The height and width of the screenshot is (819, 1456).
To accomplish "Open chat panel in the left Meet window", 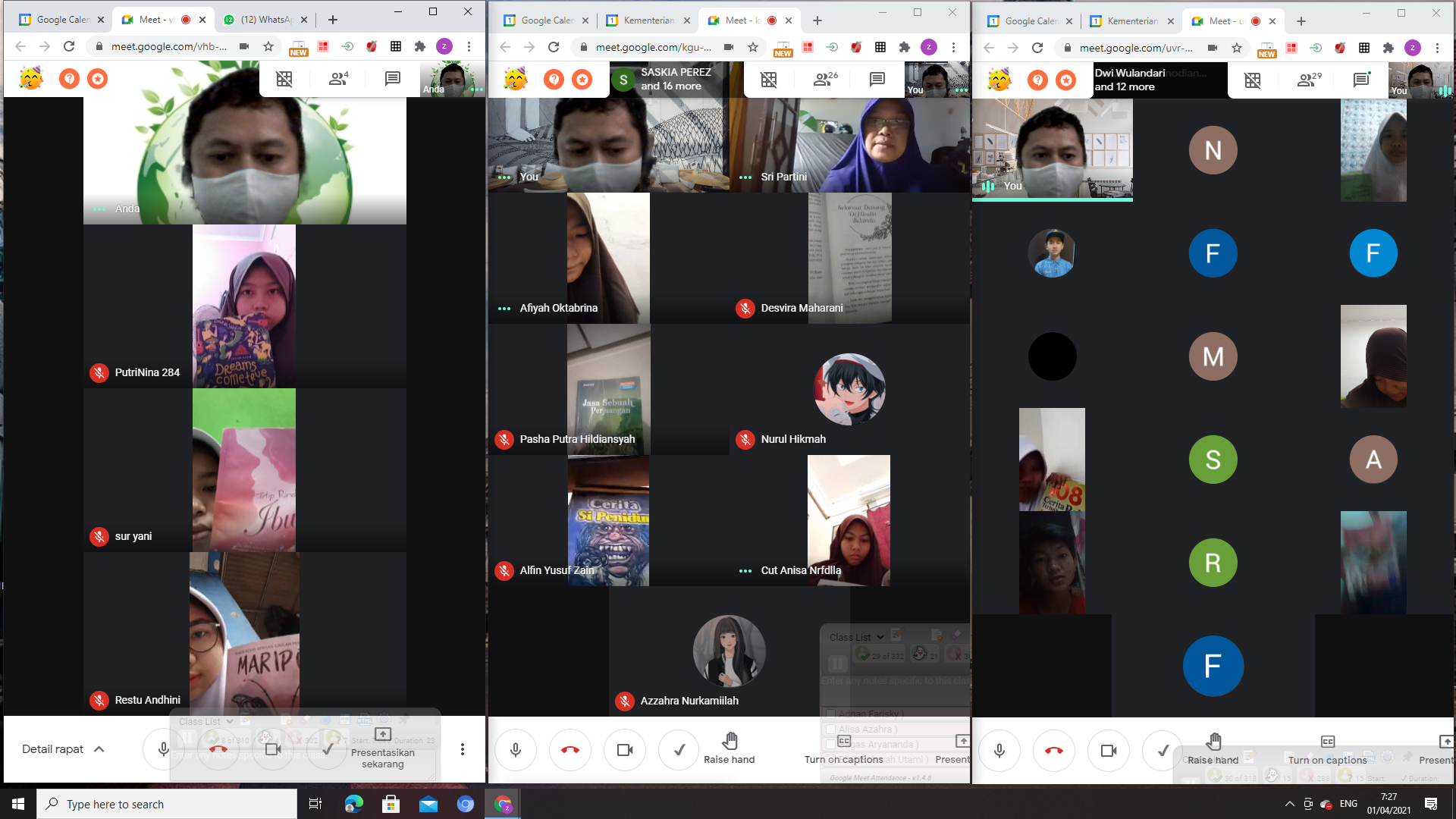I will coord(392,79).
